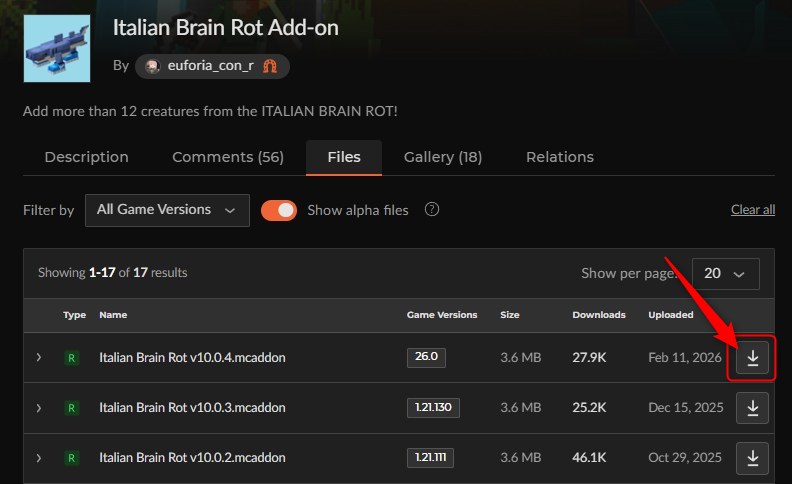
Task: Click the 1.21.130 game version tag
Action: 433,408
